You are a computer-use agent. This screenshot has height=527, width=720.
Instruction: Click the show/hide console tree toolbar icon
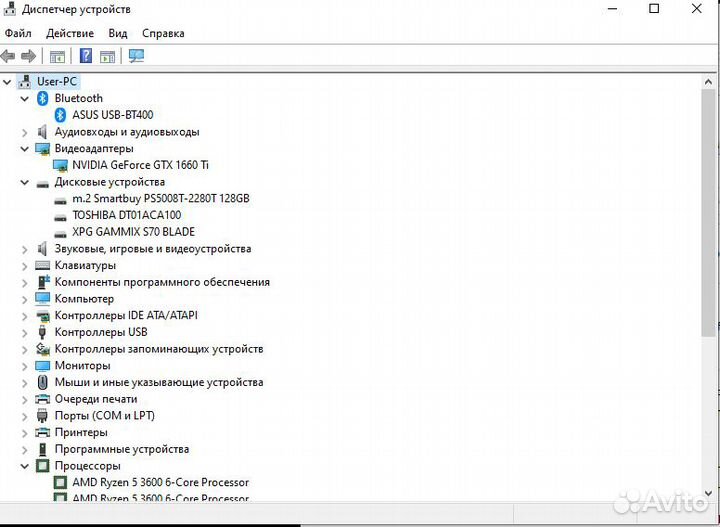[x=58, y=56]
